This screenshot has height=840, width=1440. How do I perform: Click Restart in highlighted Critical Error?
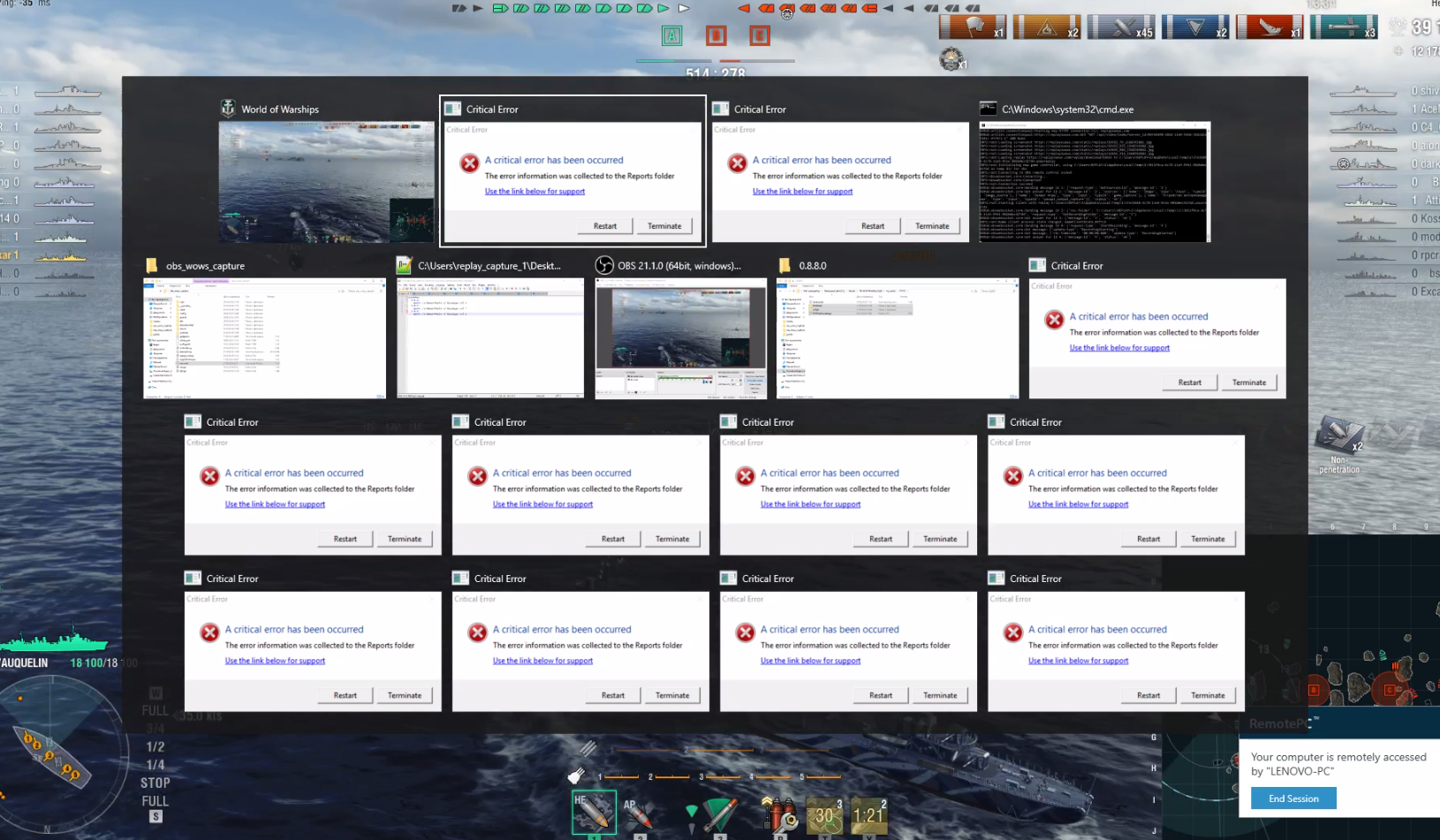pyautogui.click(x=605, y=226)
